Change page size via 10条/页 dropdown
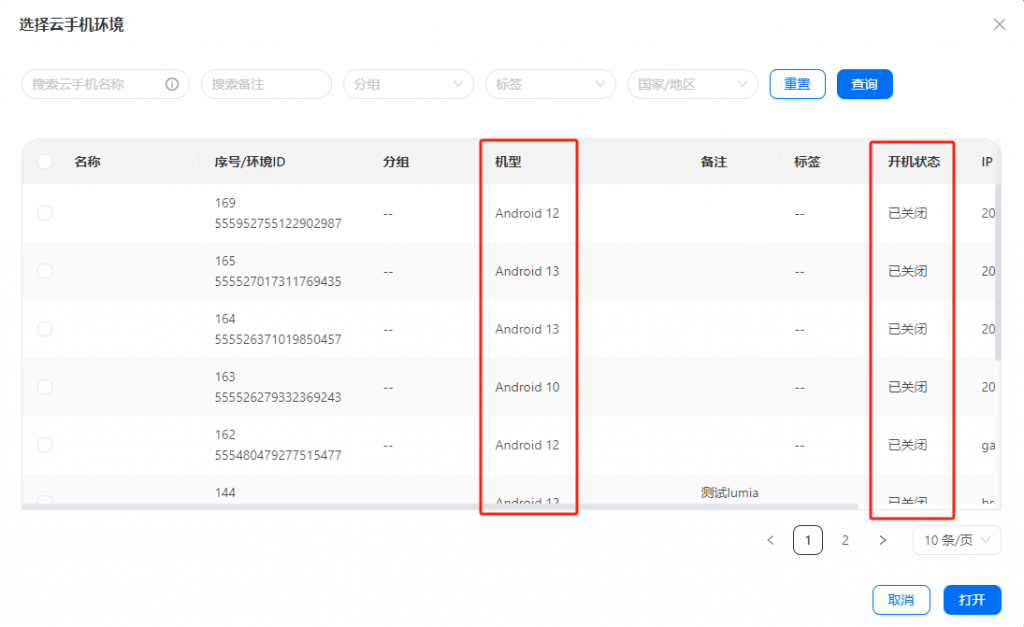Screen dimensions: 1024x627 [x=956, y=540]
